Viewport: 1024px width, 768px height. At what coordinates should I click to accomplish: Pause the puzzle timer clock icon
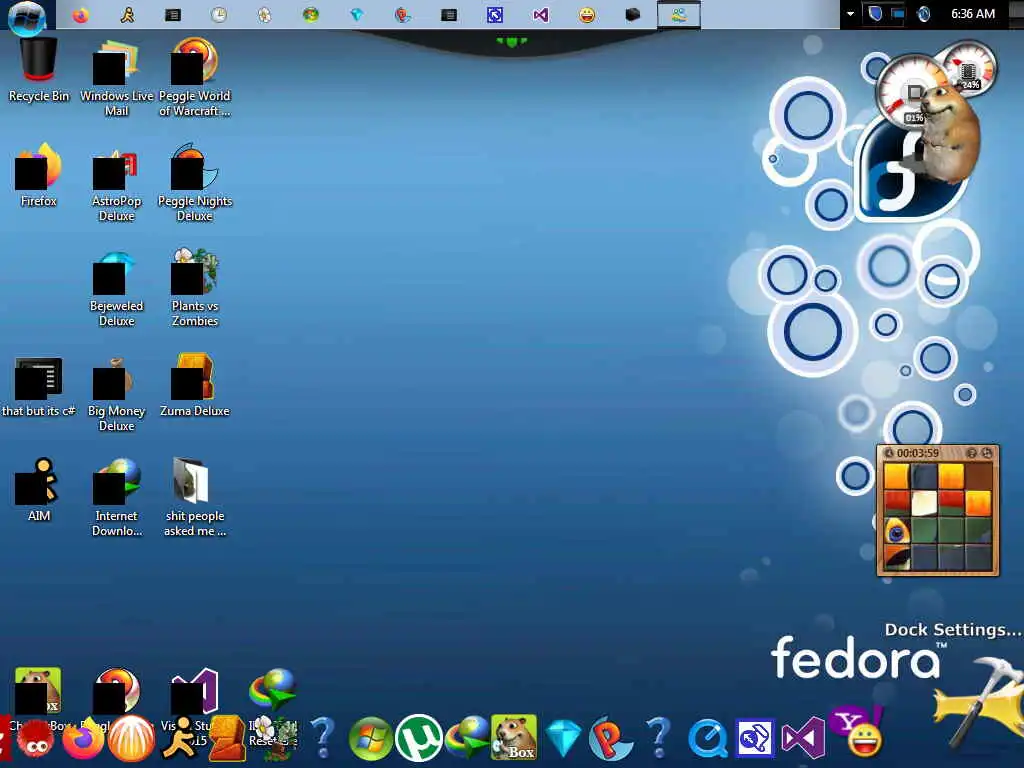[888, 453]
